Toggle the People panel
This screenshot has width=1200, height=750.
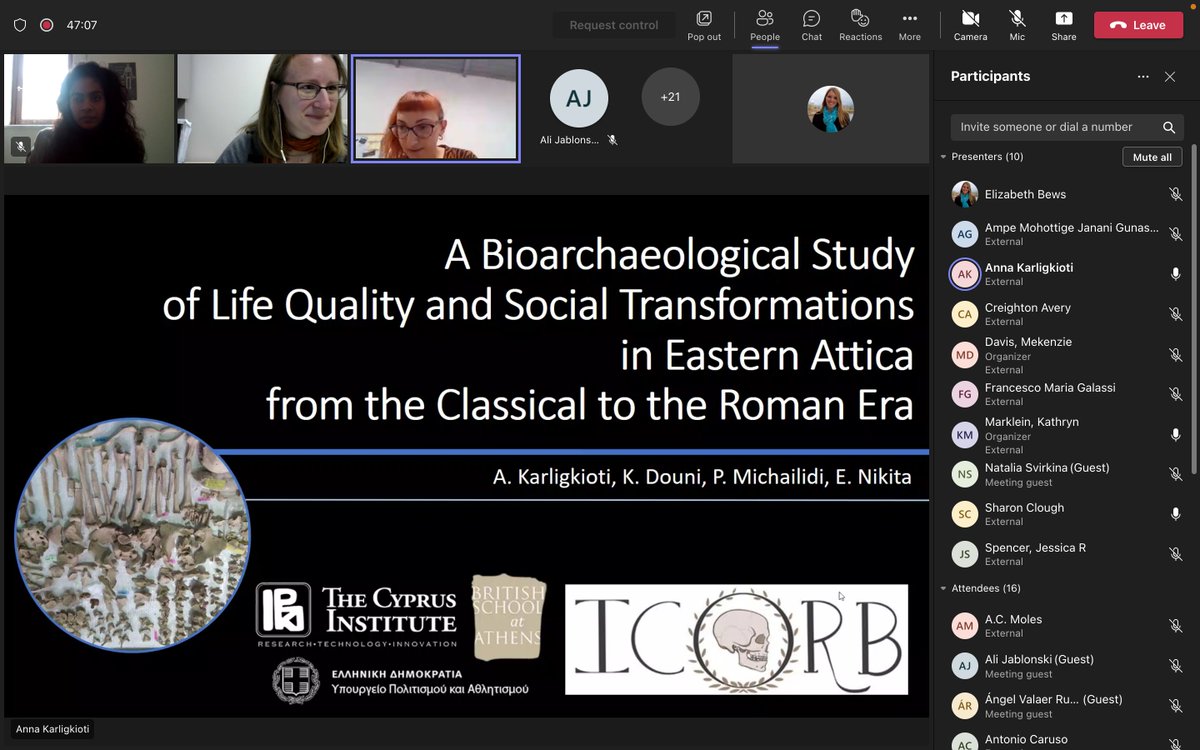[765, 25]
